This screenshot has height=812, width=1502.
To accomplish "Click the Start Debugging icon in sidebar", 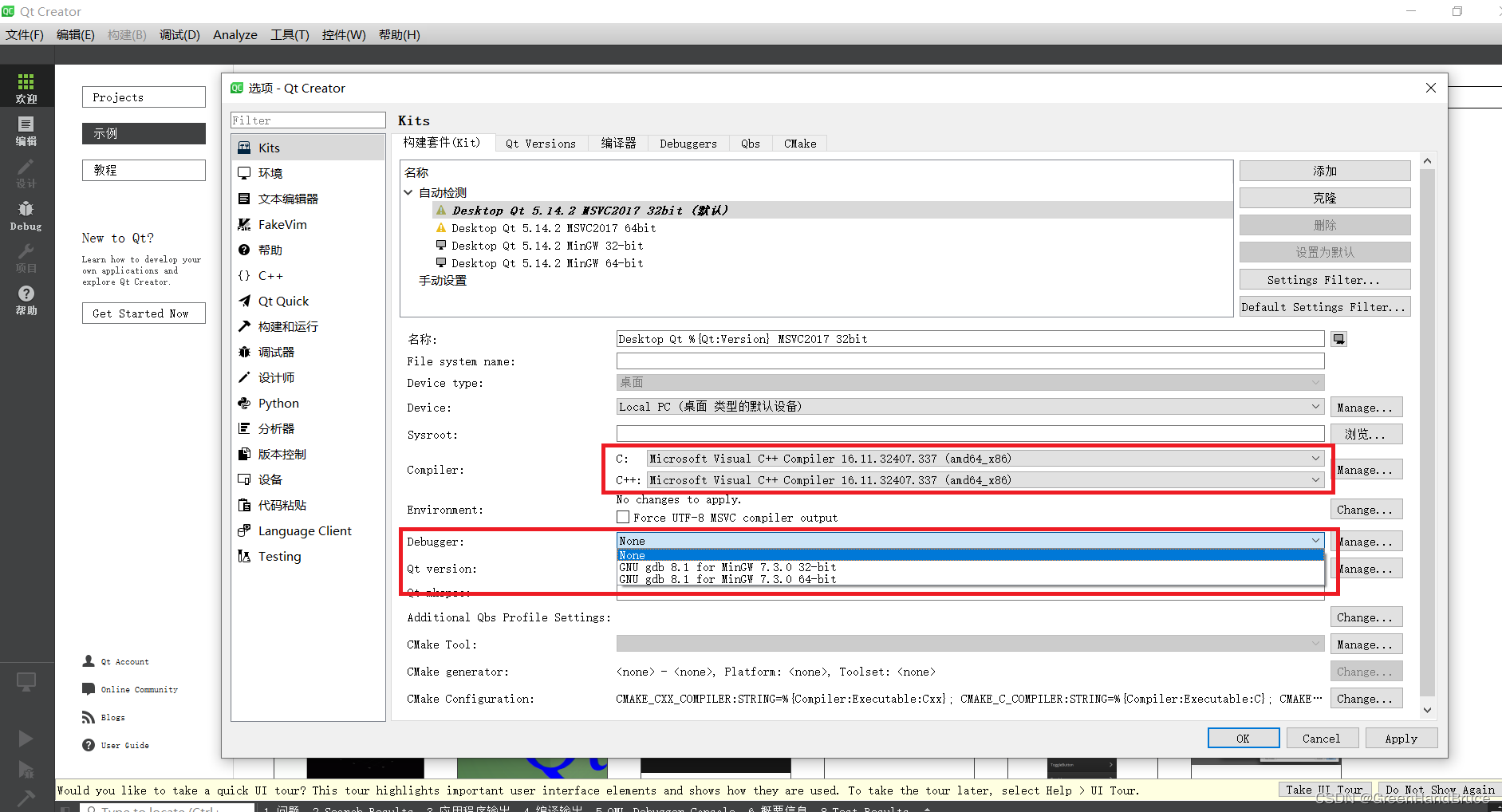I will pos(26,769).
